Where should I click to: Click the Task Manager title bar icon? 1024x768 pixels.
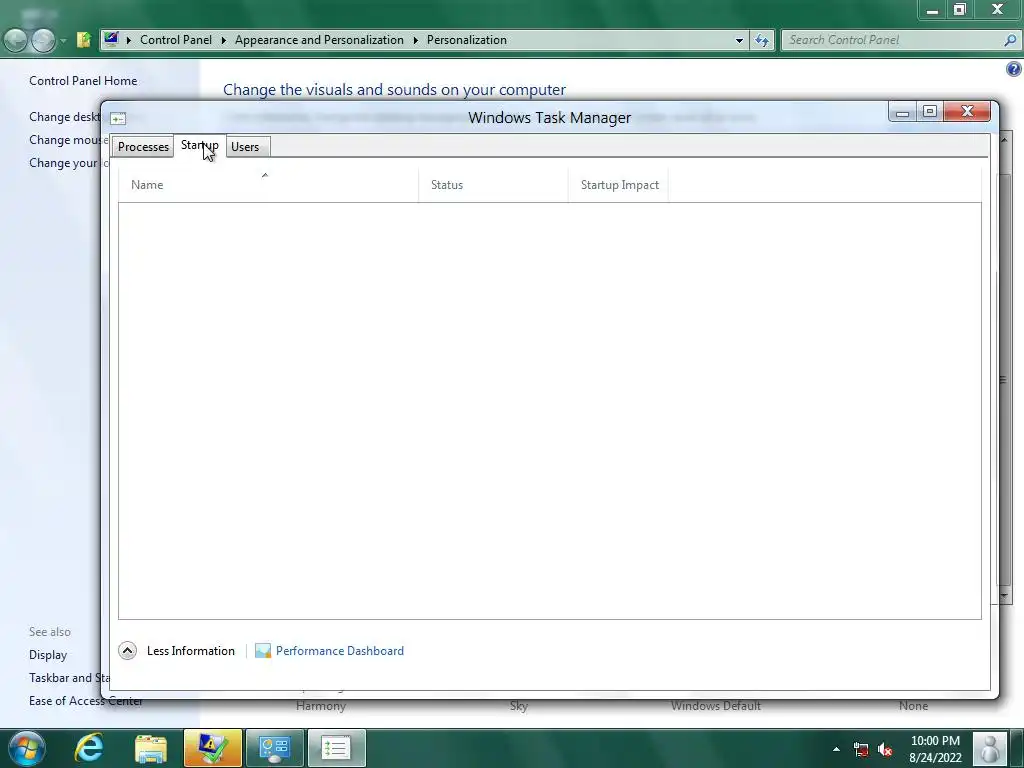tap(118, 118)
